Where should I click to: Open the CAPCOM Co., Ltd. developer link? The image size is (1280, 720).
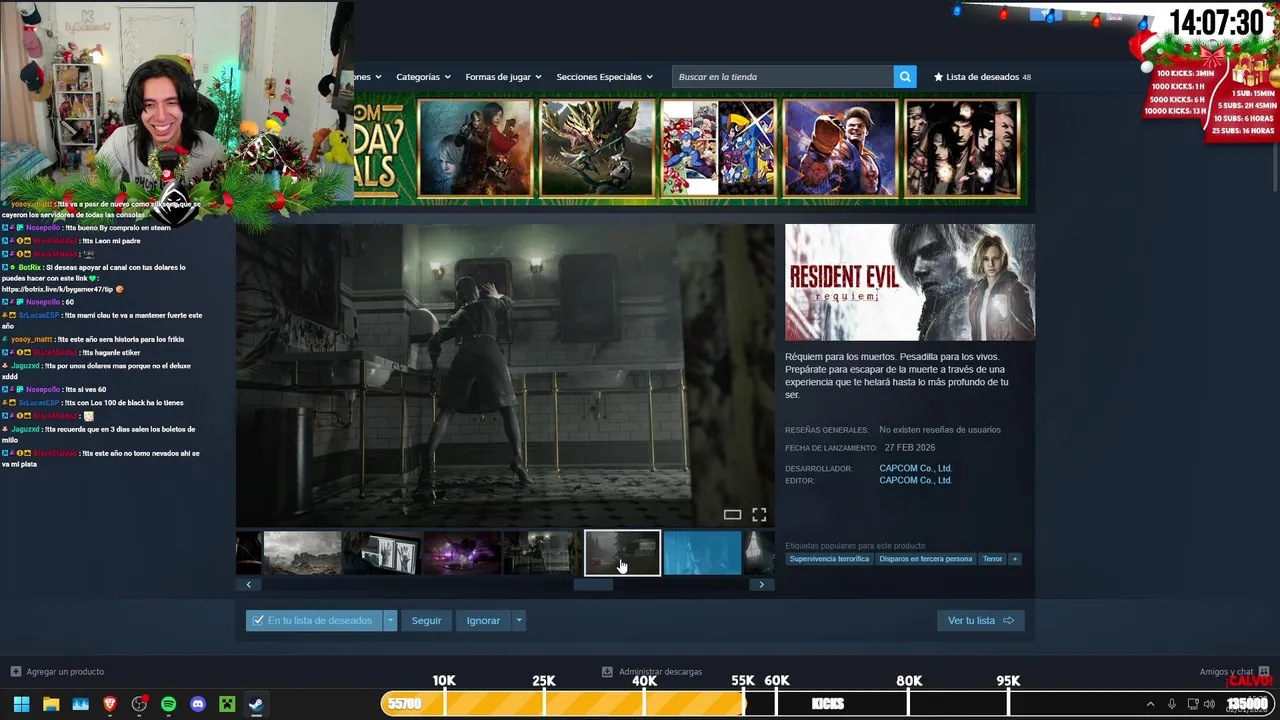(x=915, y=468)
